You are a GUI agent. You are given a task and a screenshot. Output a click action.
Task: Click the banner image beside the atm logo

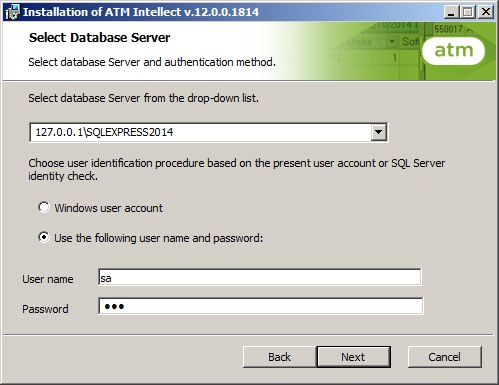(x=373, y=51)
